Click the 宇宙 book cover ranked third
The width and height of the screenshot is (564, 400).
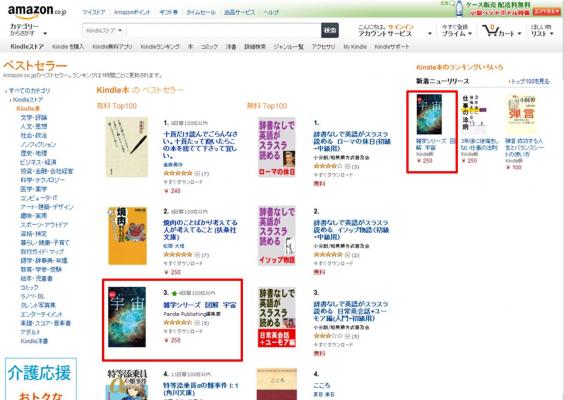pos(127,317)
